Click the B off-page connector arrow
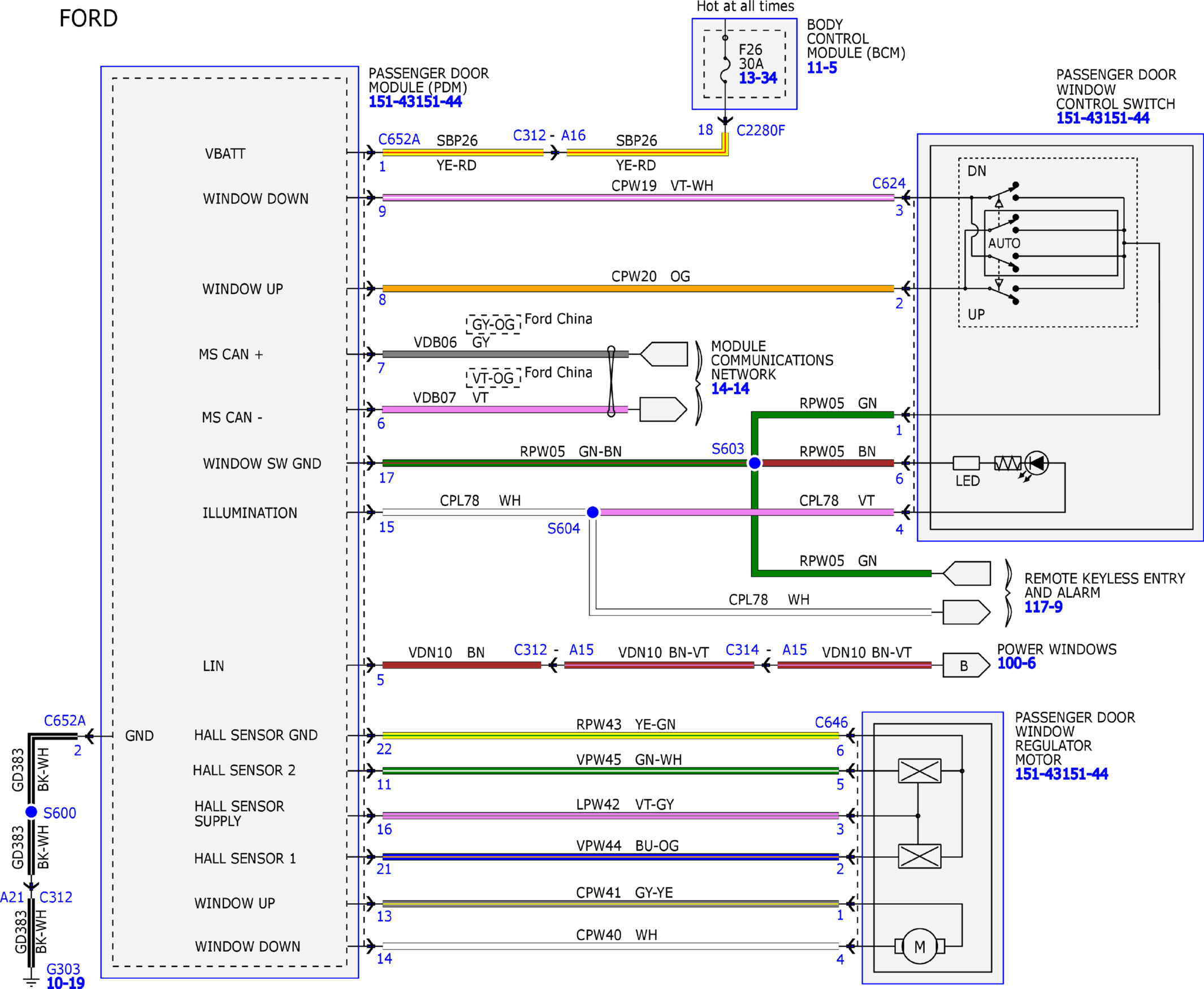Screen dimensions: 1204x989 [967, 665]
